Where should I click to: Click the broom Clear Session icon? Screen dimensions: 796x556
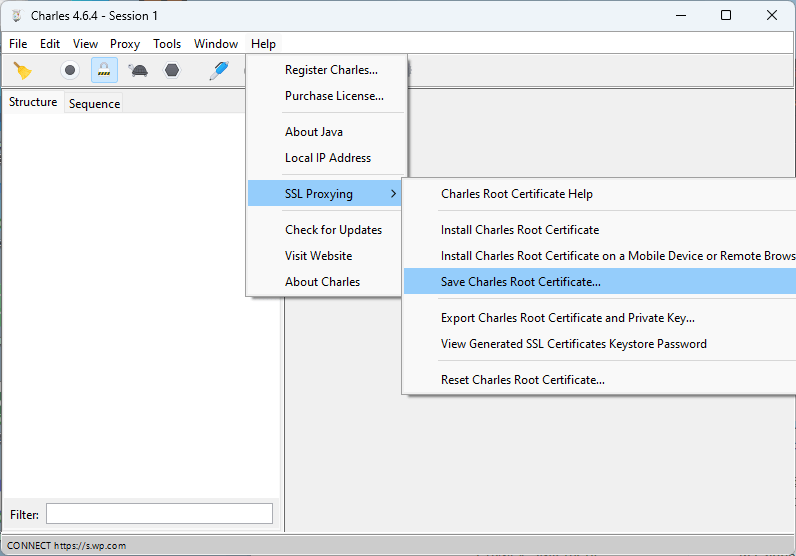point(22,70)
